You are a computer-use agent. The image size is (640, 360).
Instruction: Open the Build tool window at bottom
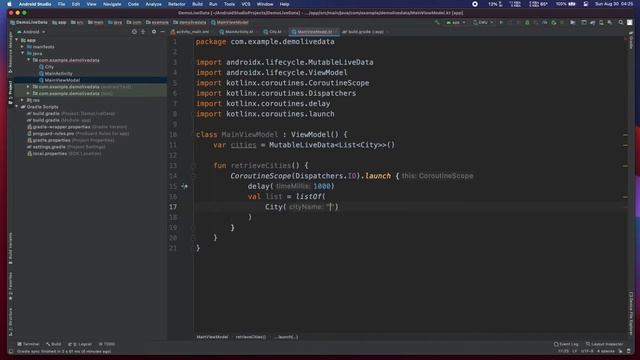[x=53, y=344]
